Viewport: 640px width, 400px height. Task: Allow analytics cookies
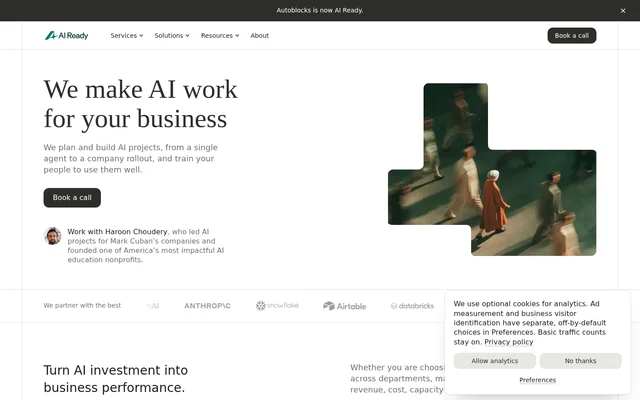[x=495, y=361]
